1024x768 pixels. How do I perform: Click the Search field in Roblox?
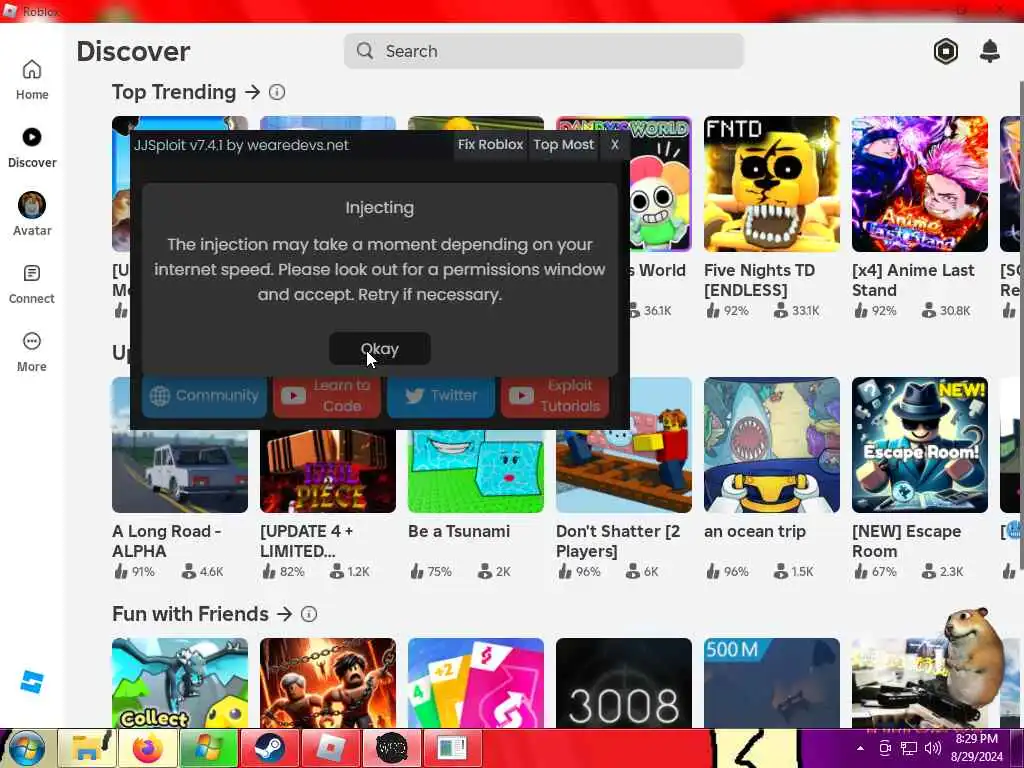543,51
